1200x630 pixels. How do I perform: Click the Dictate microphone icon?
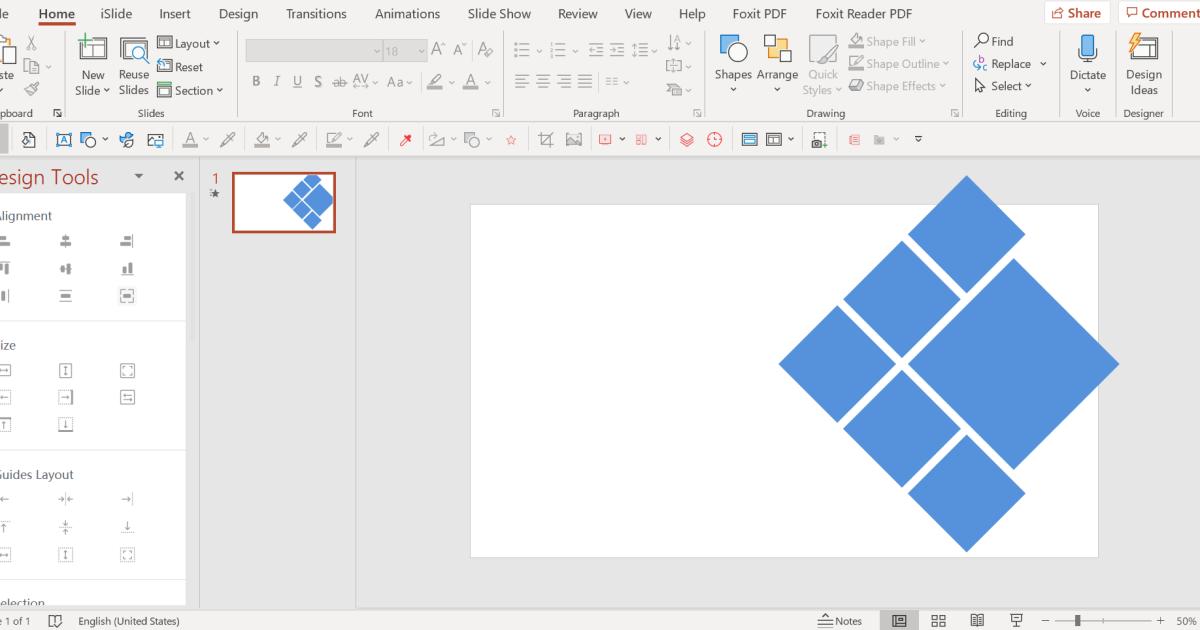point(1087,50)
